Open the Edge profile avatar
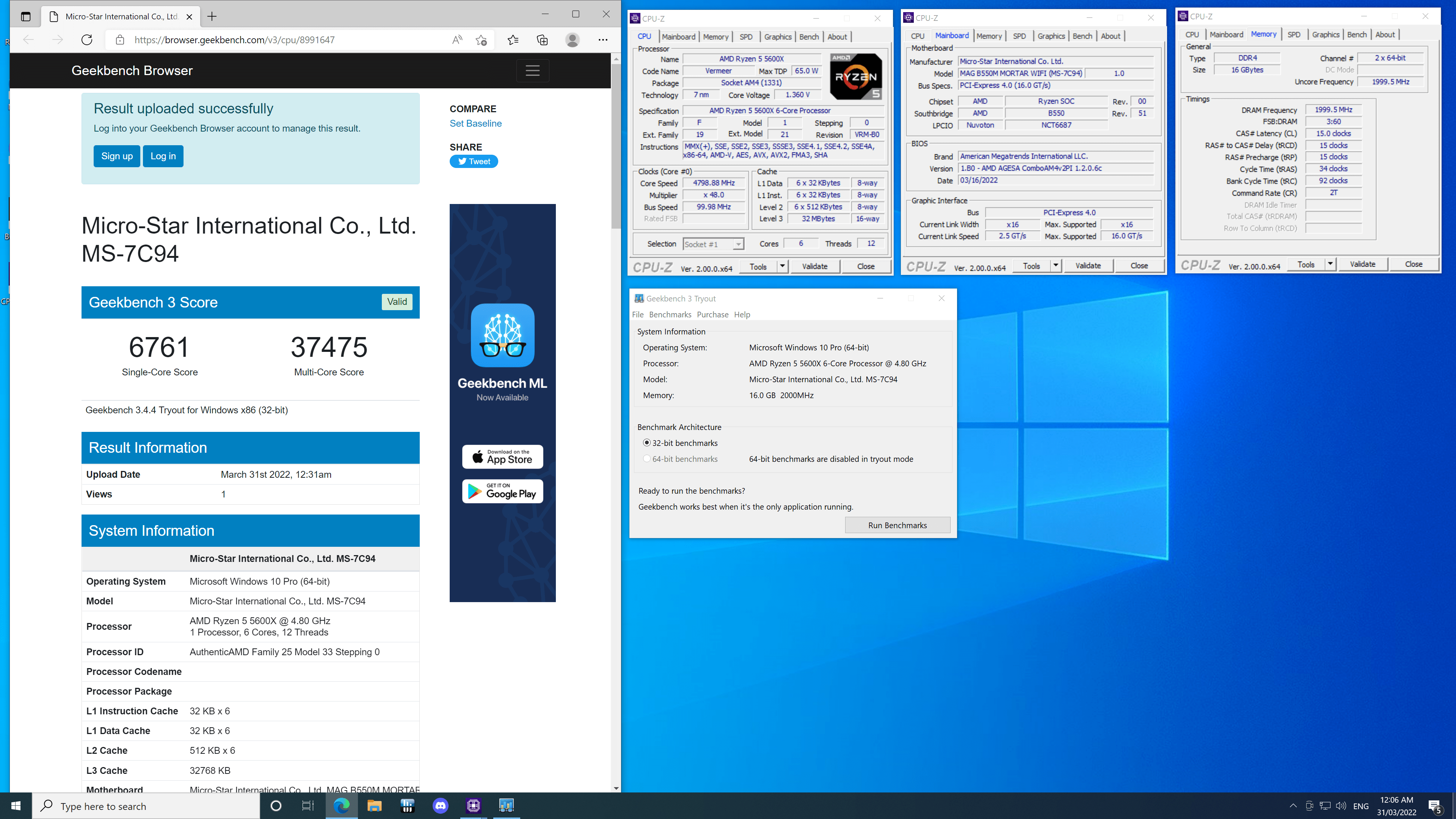This screenshot has height=819, width=1456. (x=572, y=39)
